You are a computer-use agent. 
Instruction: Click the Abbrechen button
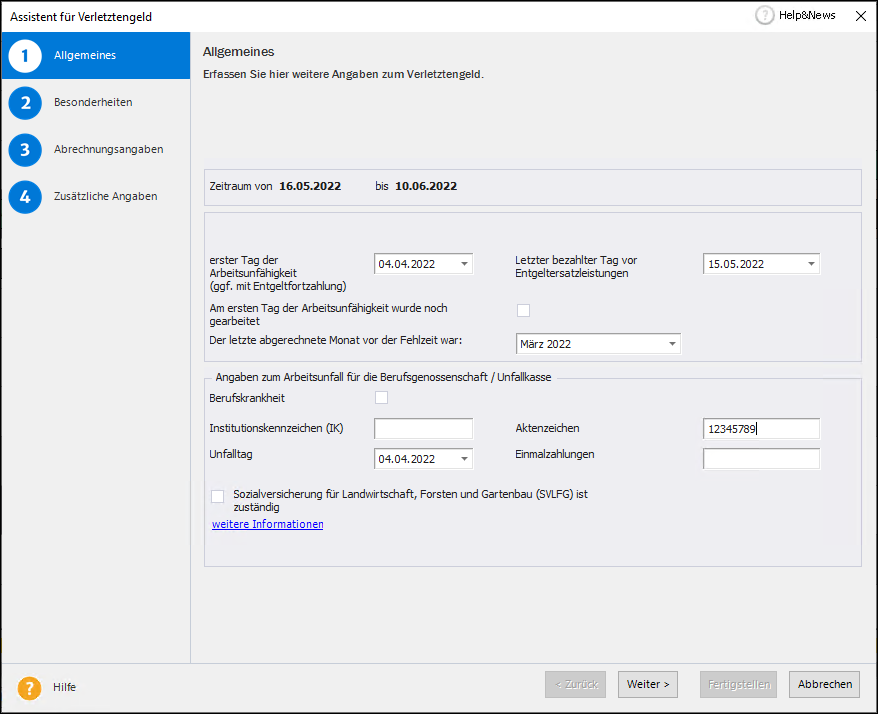click(x=825, y=684)
